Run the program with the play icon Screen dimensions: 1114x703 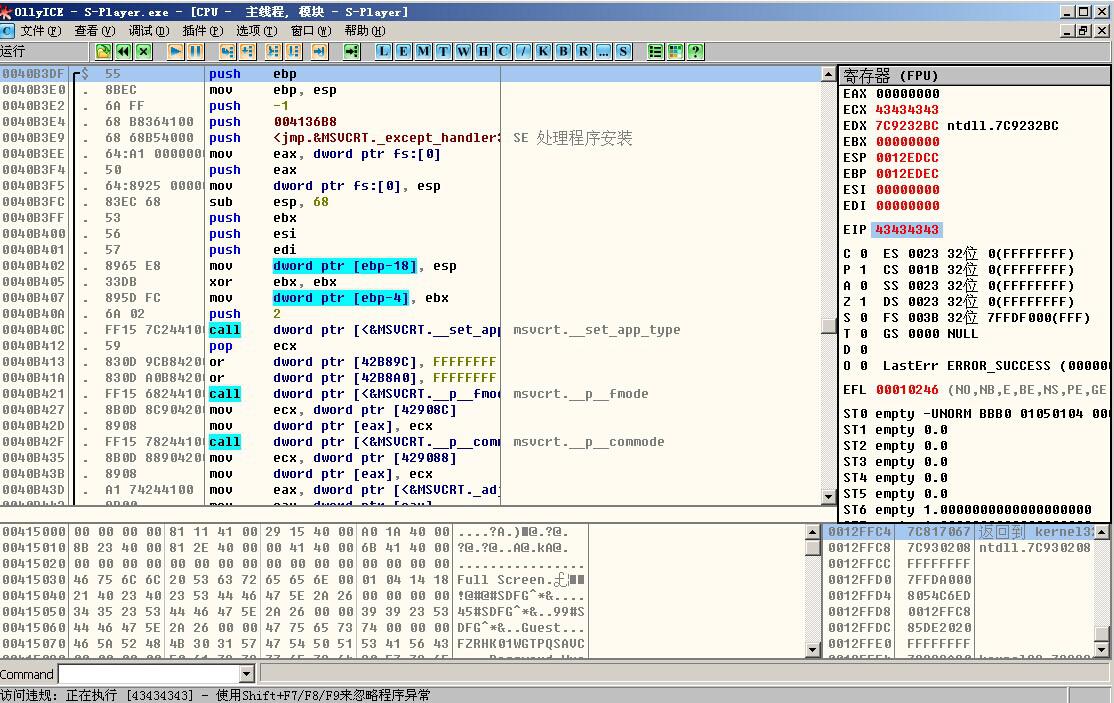[x=175, y=51]
